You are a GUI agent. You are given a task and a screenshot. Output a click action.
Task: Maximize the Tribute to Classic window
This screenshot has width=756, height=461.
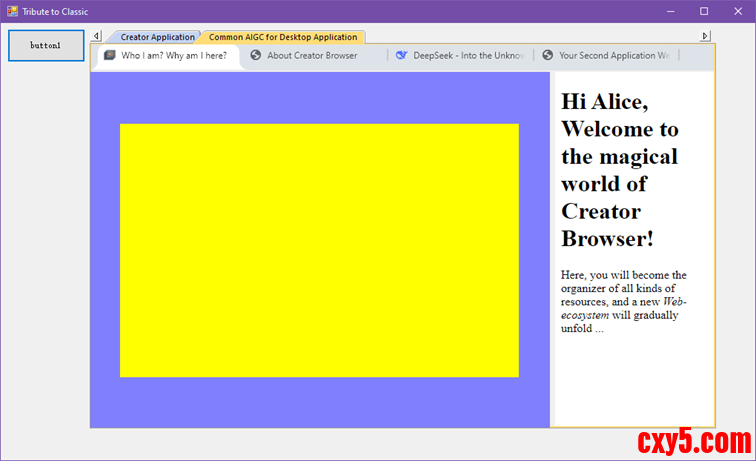pos(703,11)
